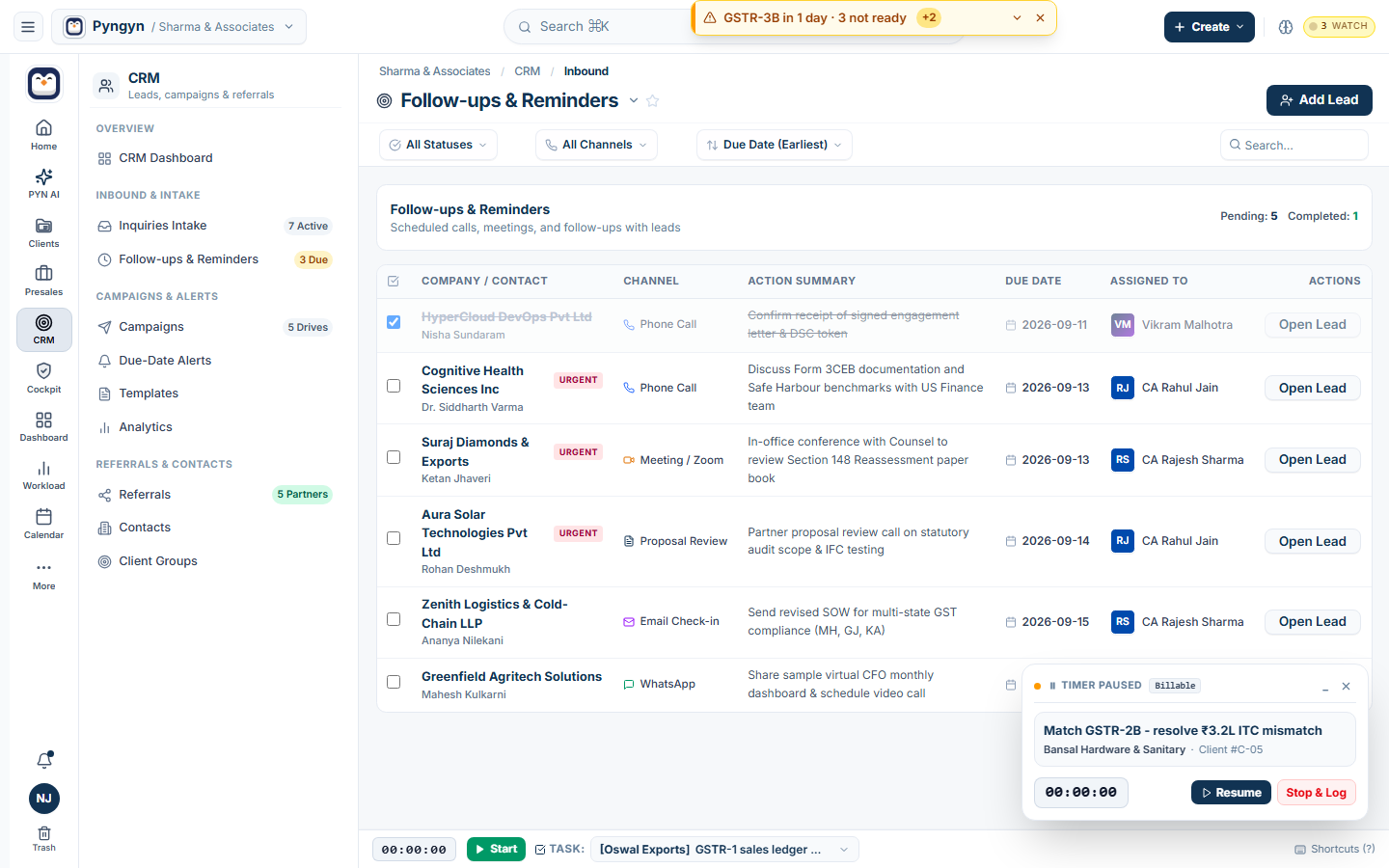Click the NJ user avatar
This screenshot has width=1389, height=868.
click(44, 799)
